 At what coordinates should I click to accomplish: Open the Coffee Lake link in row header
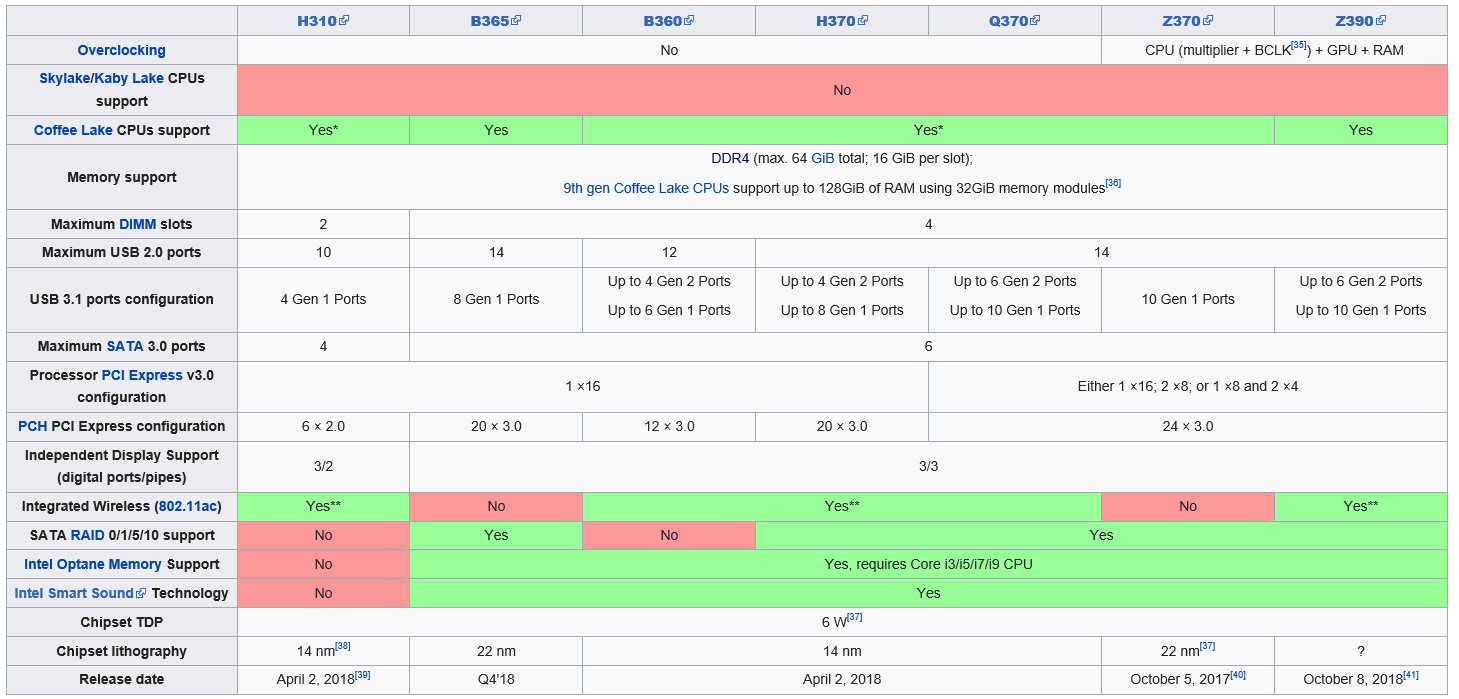[x=73, y=130]
